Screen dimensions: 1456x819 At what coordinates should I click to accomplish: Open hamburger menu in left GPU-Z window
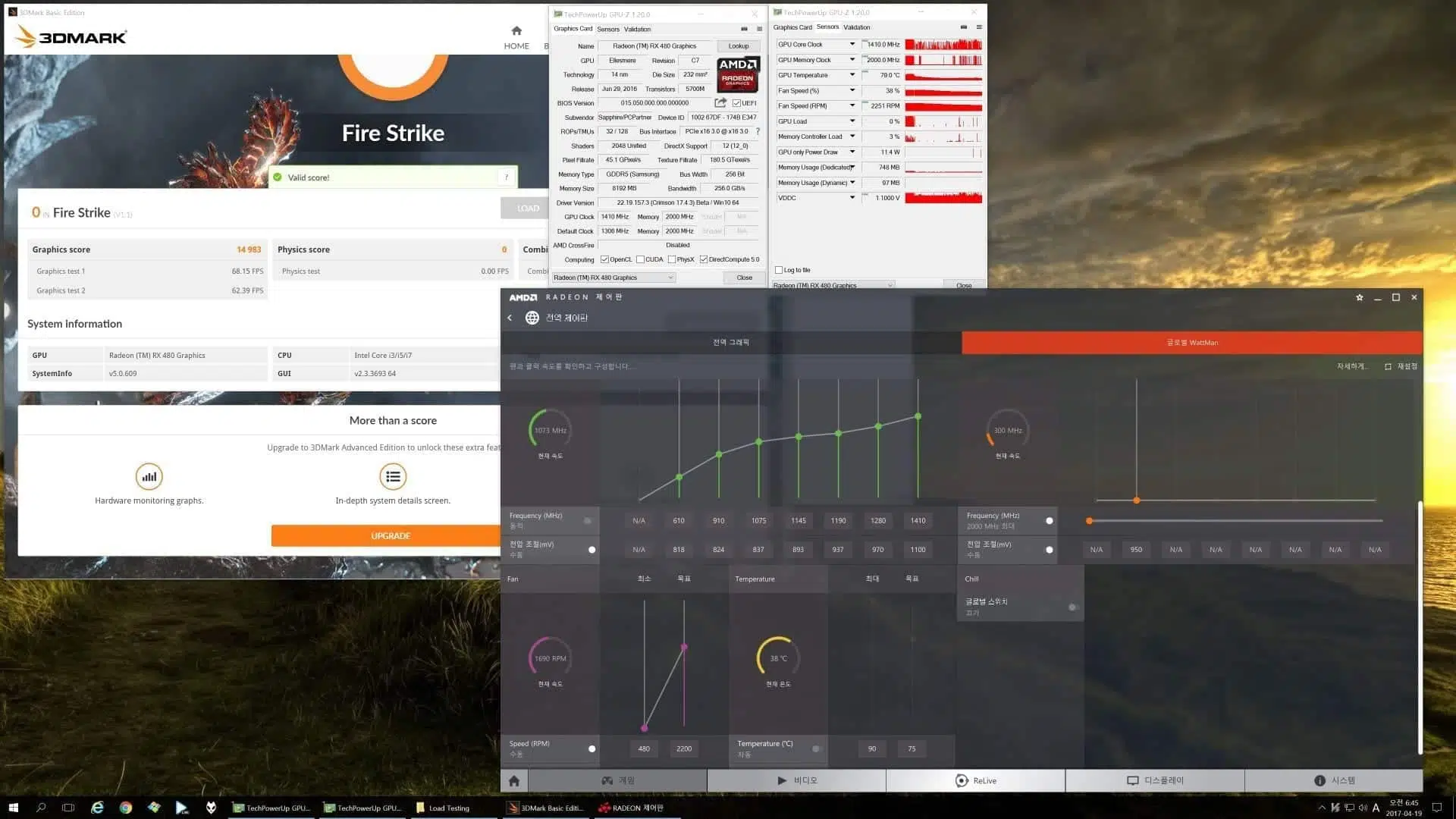pos(759,29)
